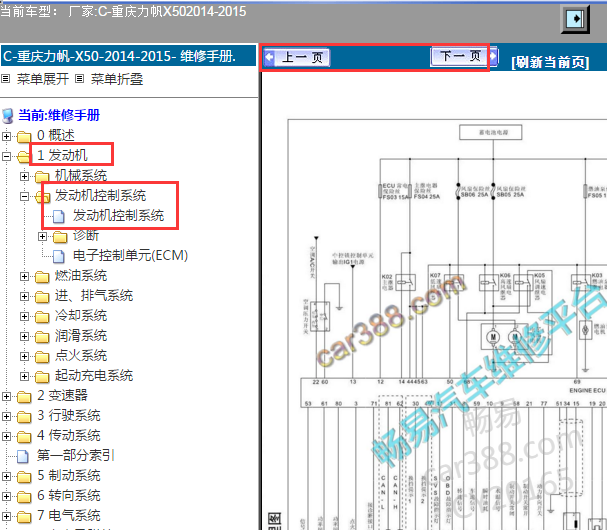Click the document icon of 电子控制单元(ECM)
This screenshot has width=607, height=530.
coord(58,256)
